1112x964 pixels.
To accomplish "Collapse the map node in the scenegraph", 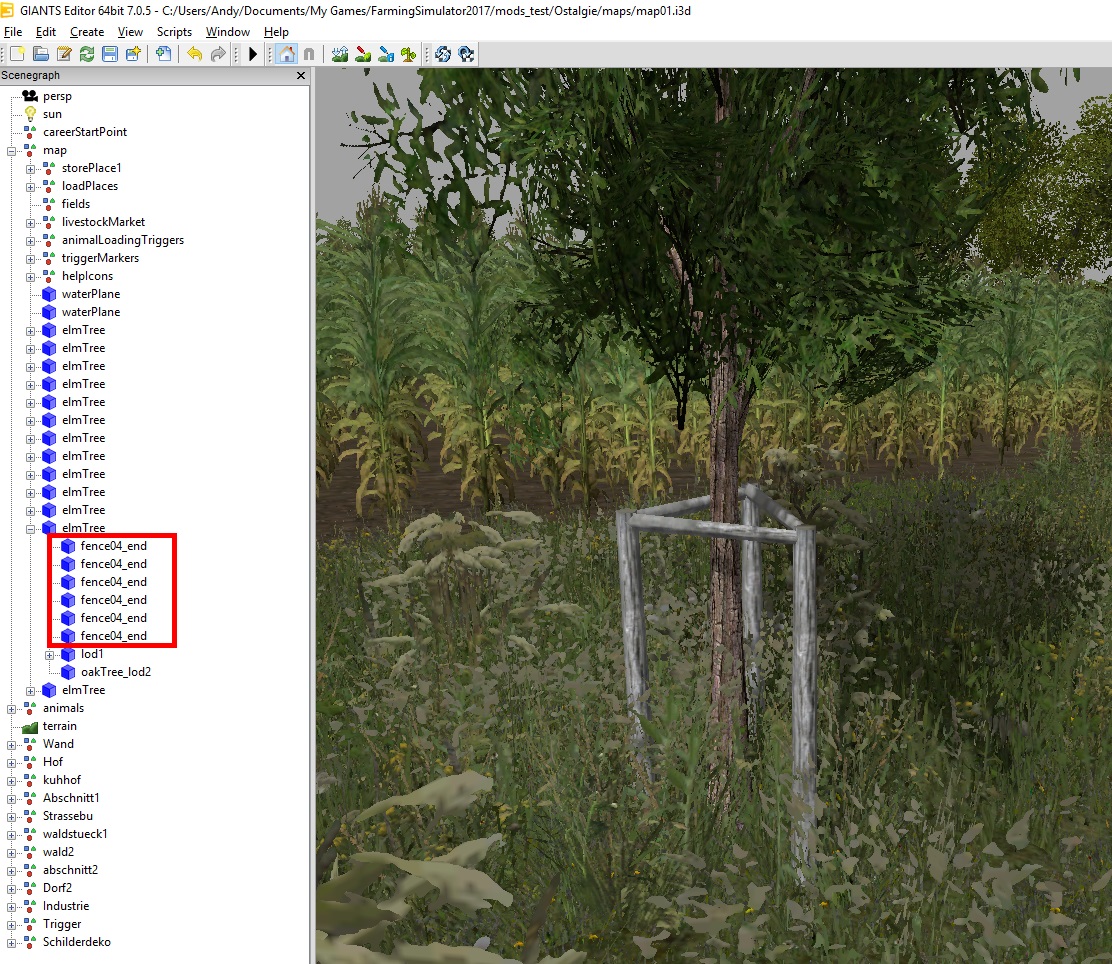I will [12, 151].
